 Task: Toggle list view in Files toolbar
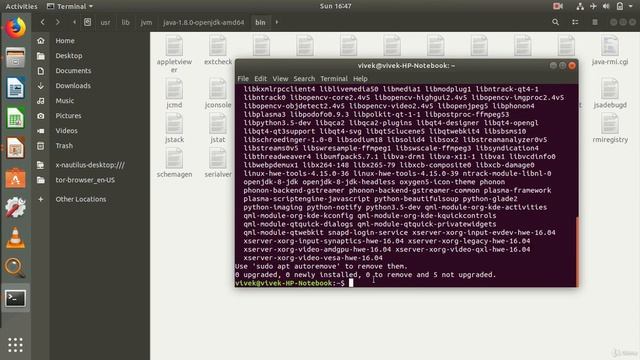point(575,22)
